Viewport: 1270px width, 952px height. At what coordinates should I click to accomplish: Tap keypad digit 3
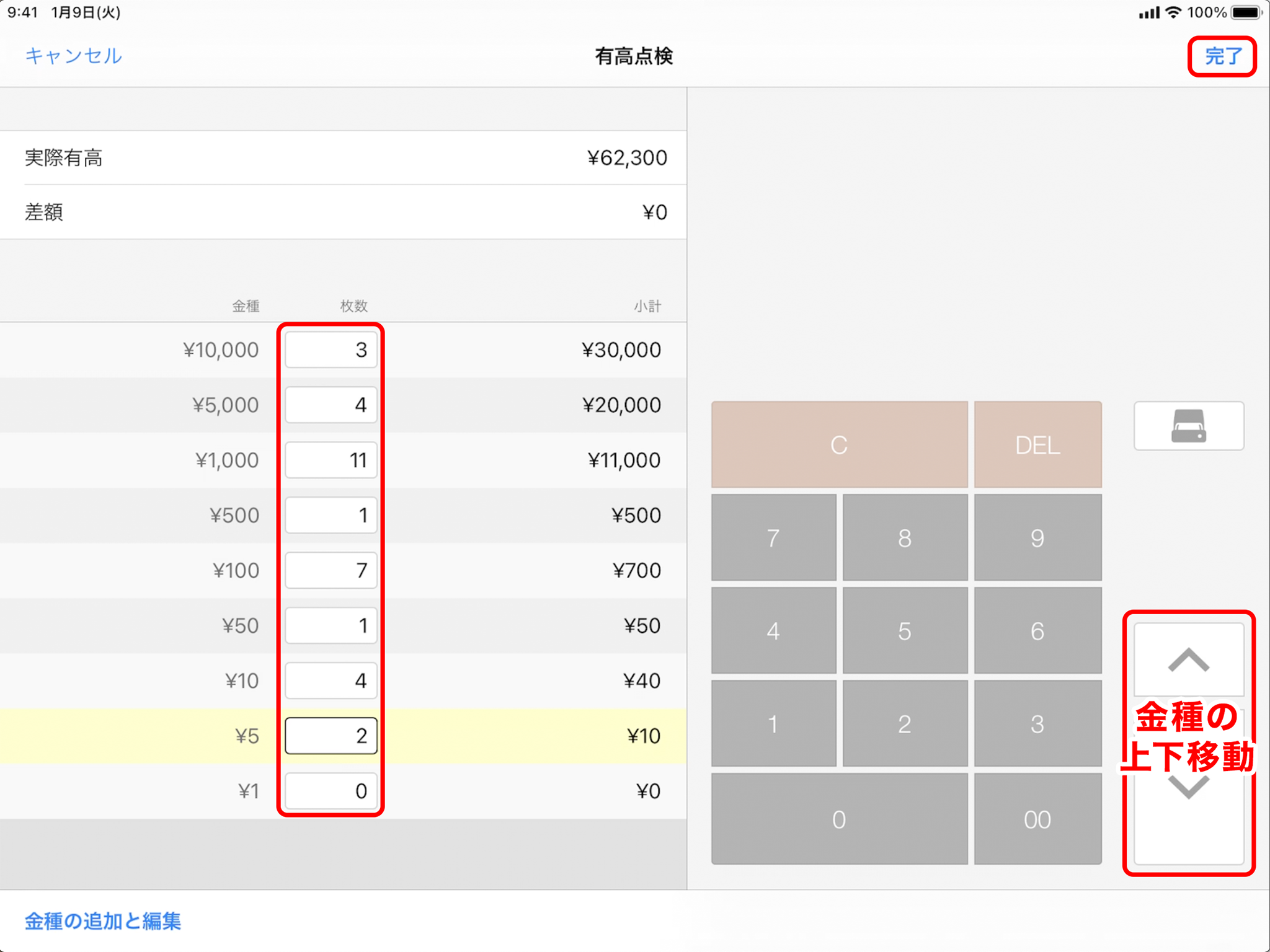coord(1037,723)
